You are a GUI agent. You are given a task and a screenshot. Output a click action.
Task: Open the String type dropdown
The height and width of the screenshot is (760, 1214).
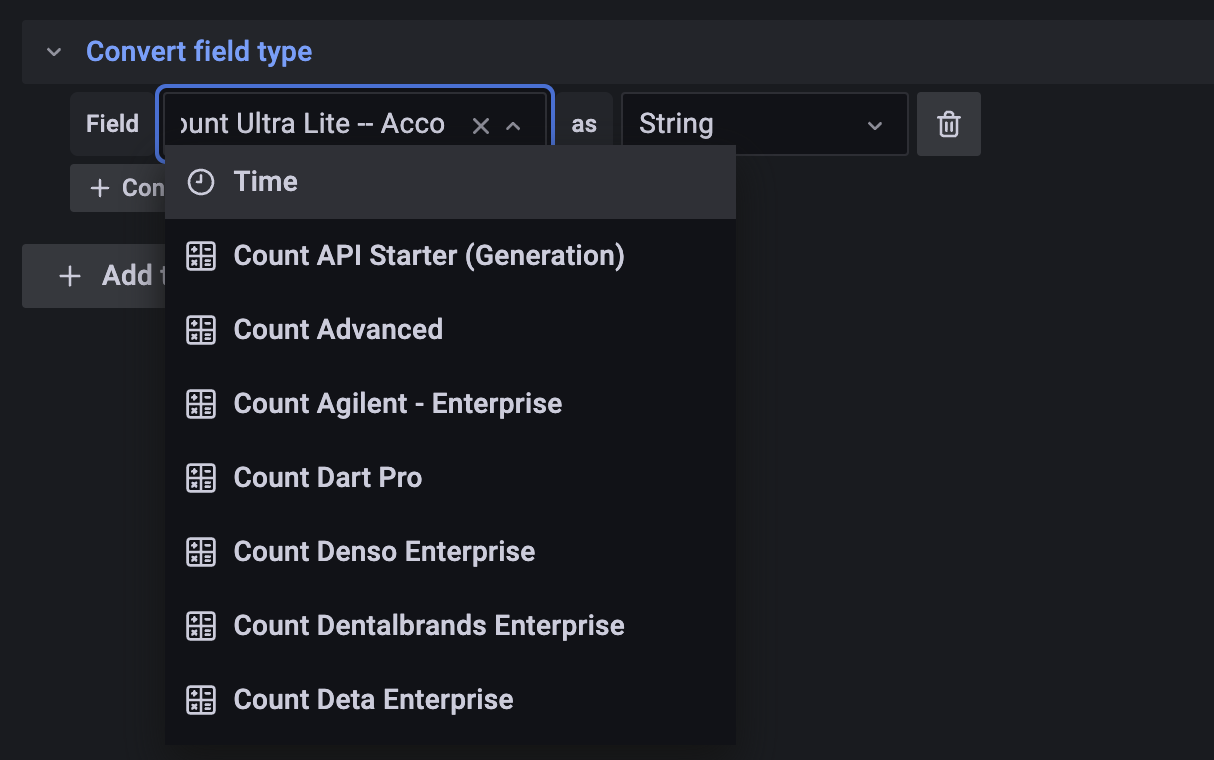click(x=764, y=124)
